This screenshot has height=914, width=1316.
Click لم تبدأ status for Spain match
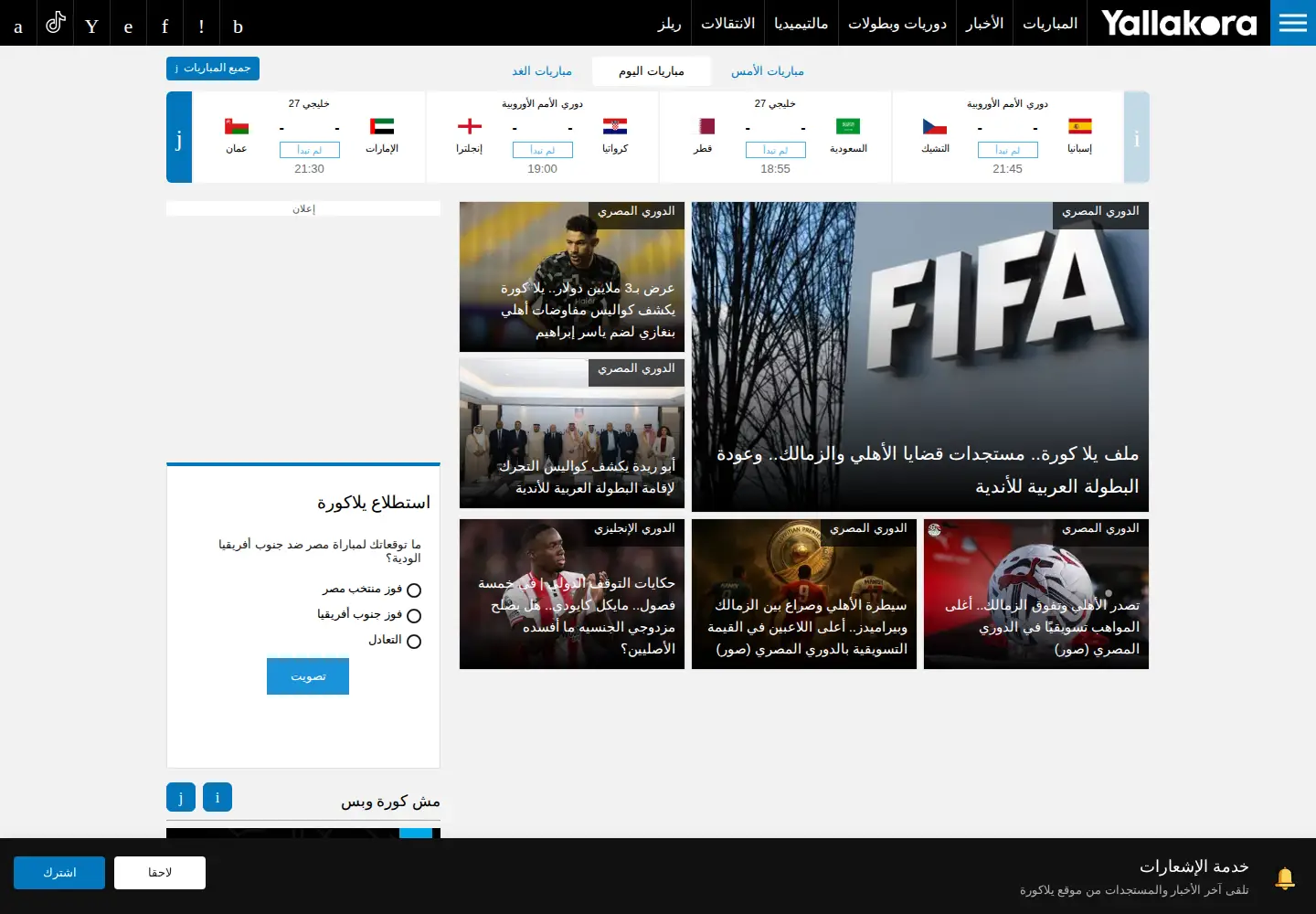coord(1007,150)
